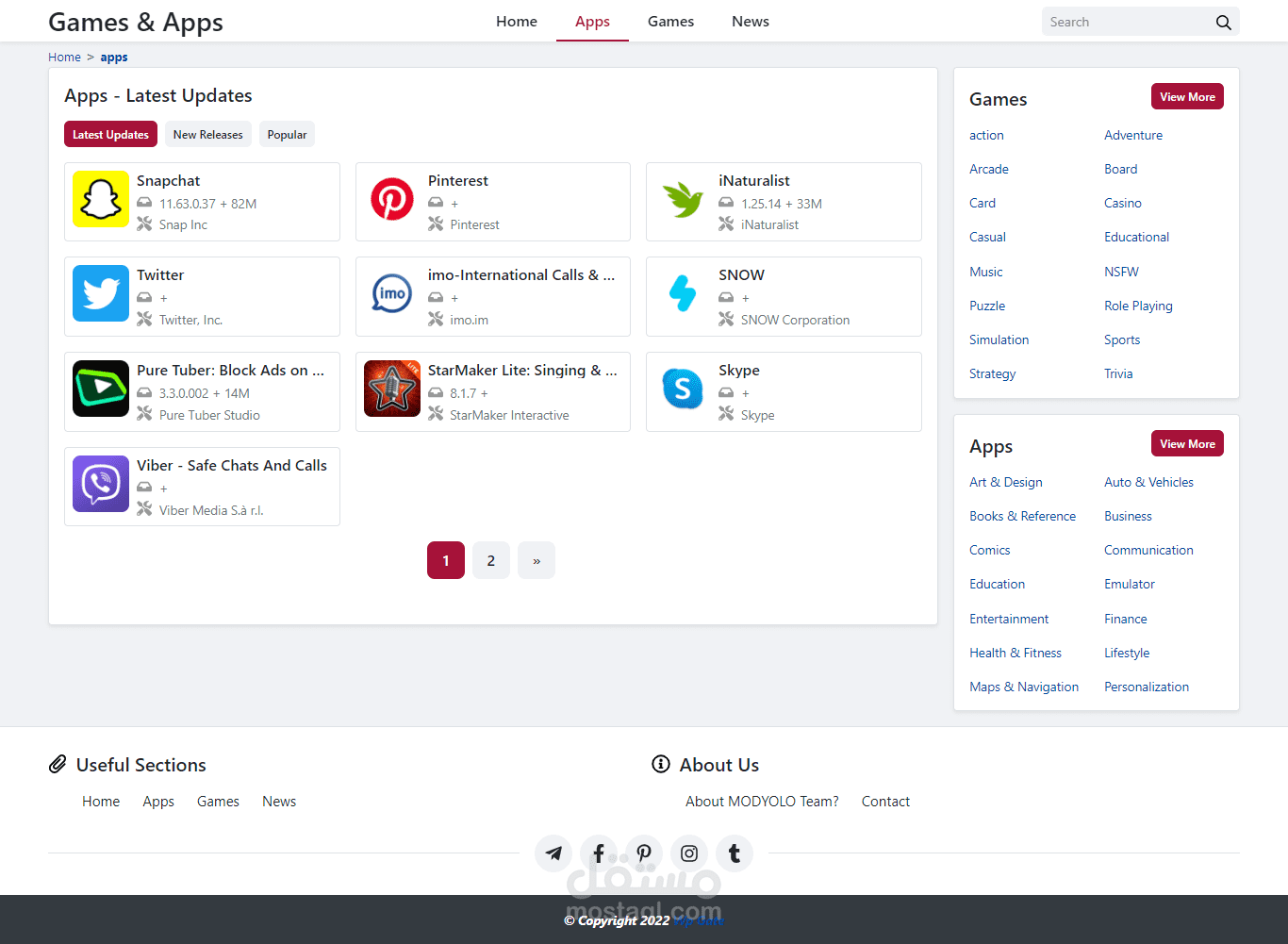Switch to the New Releases tab
Viewport: 1288px width, 944px height.
[207, 134]
